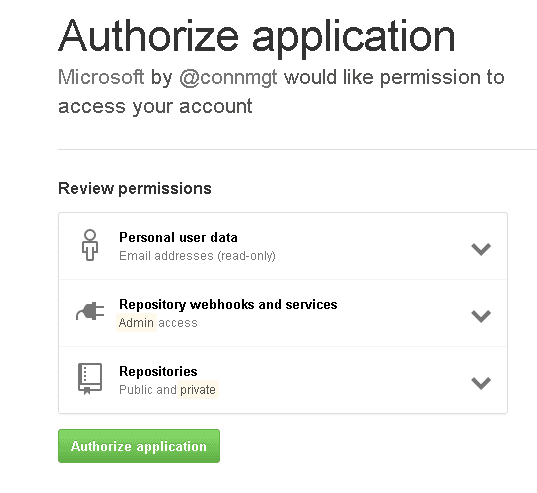Click the word 'access' after Admin

click(178, 323)
